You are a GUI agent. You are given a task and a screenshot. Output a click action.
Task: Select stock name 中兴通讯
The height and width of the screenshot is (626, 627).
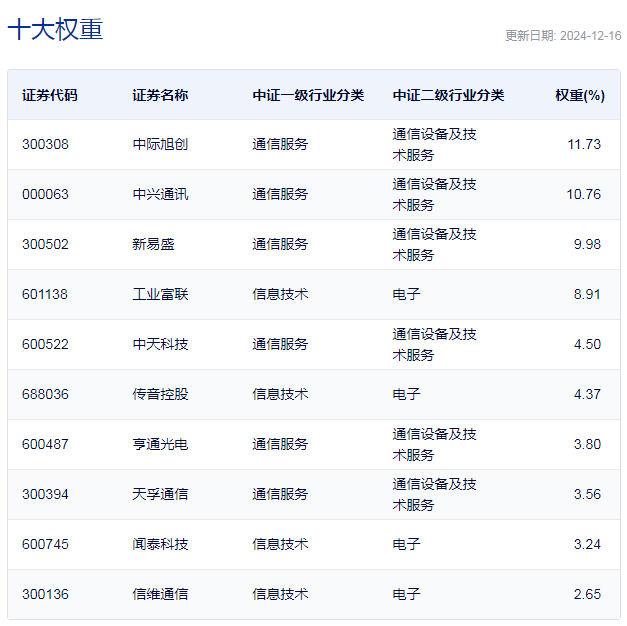[x=160, y=194]
